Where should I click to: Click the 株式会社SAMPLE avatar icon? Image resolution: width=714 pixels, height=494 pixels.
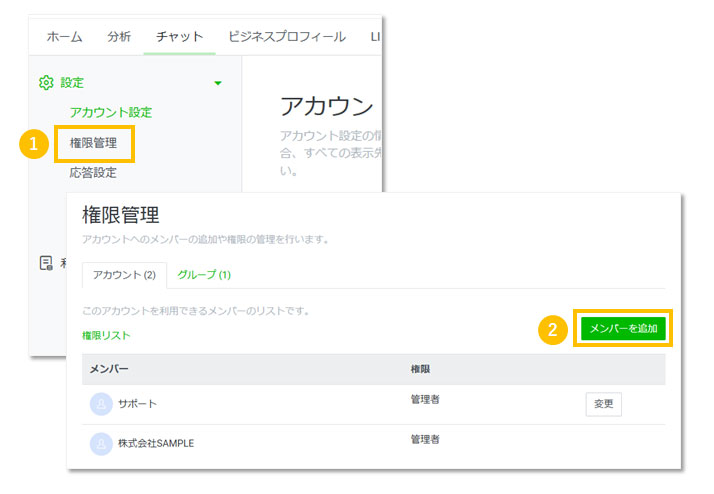tap(101, 443)
